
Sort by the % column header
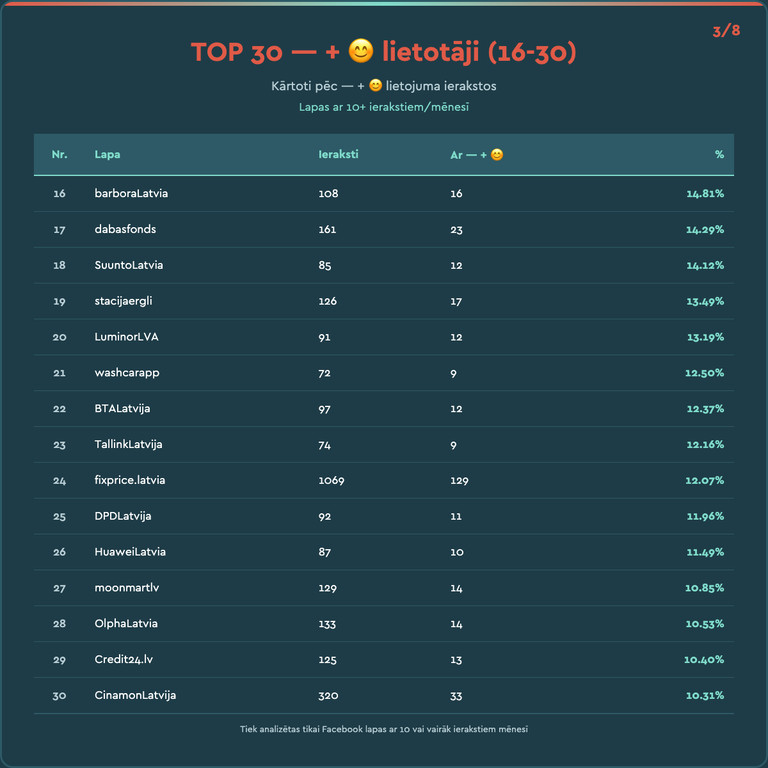[719, 155]
